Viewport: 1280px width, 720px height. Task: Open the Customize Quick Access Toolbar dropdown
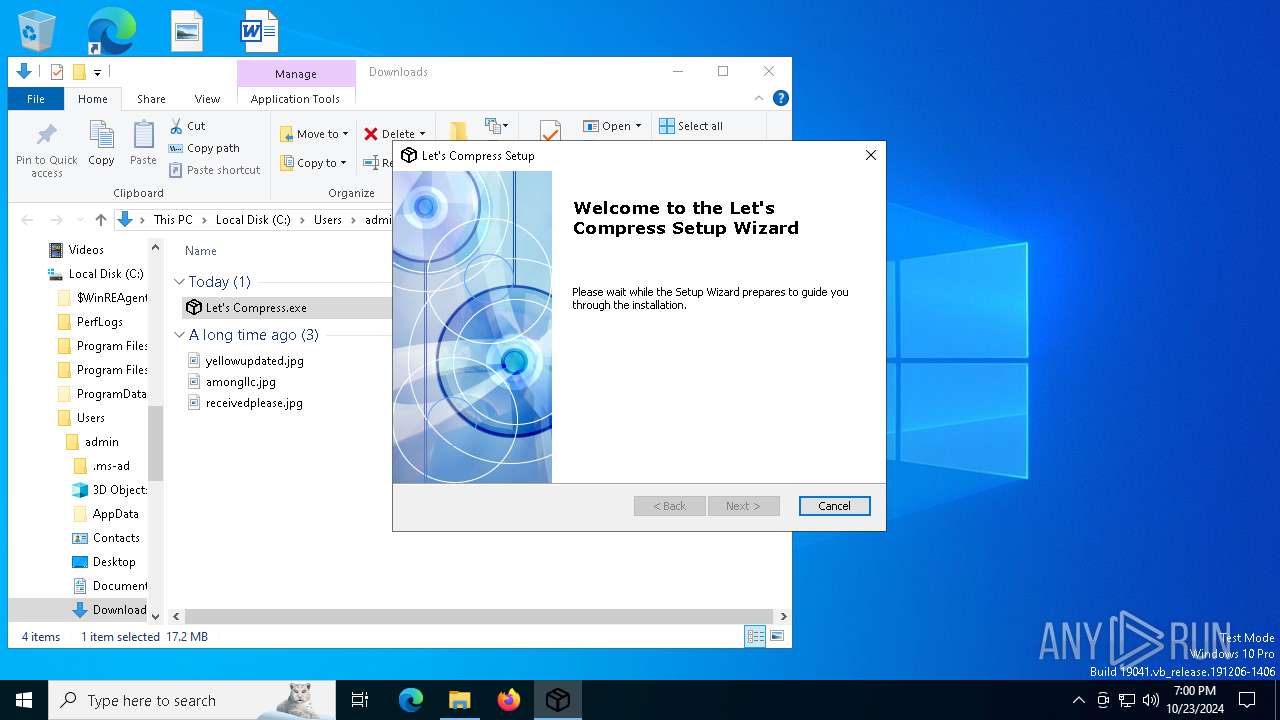[x=97, y=72]
